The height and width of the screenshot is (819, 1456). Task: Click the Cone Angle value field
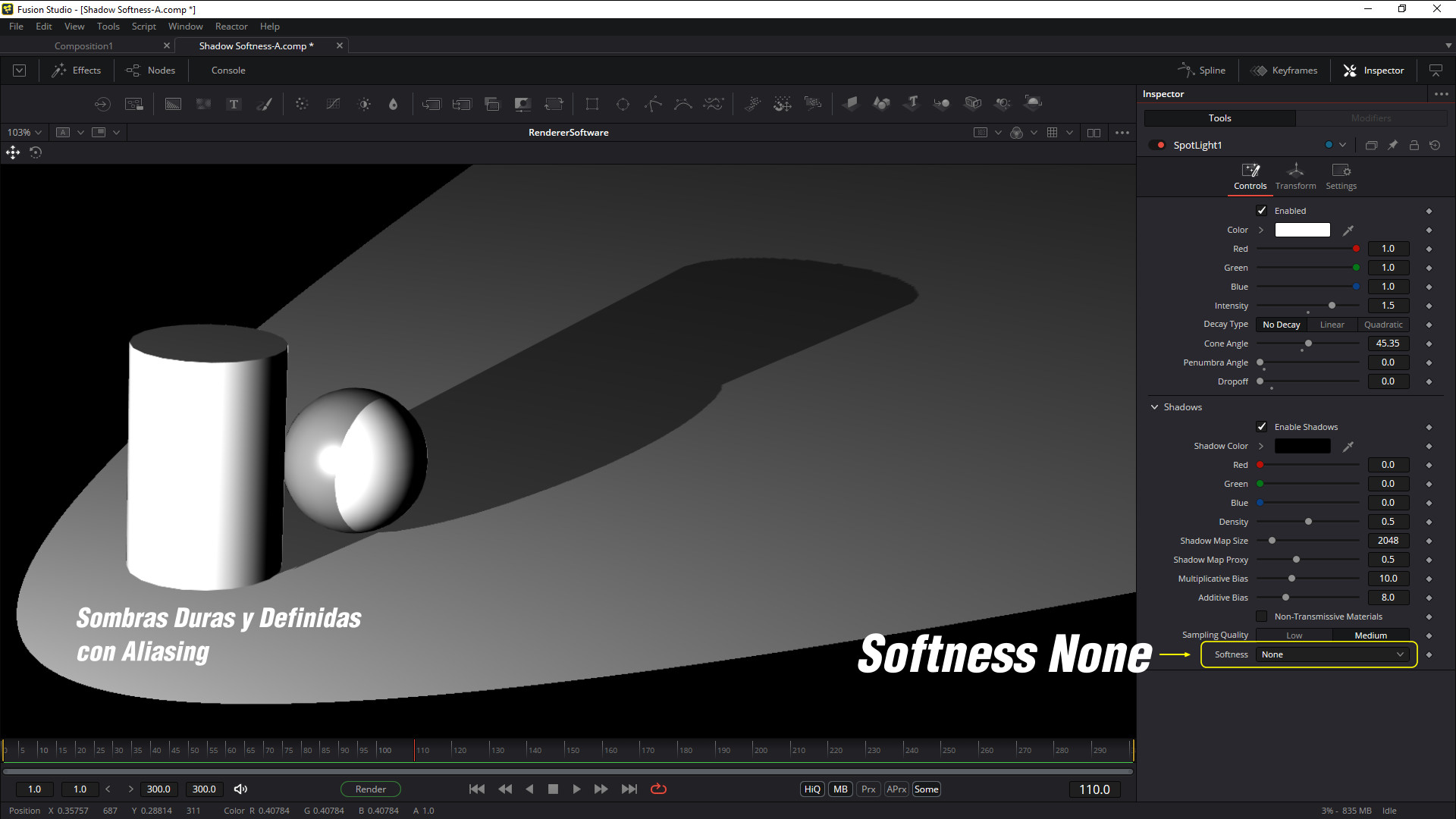[1388, 344]
